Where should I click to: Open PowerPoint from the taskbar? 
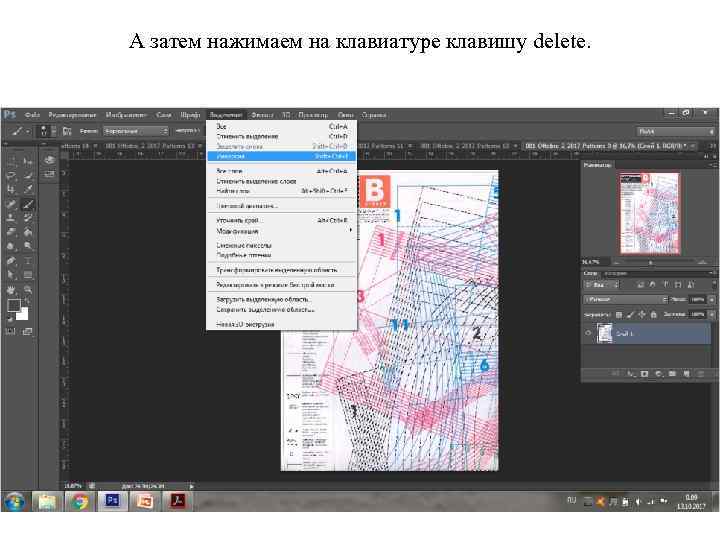(x=144, y=498)
